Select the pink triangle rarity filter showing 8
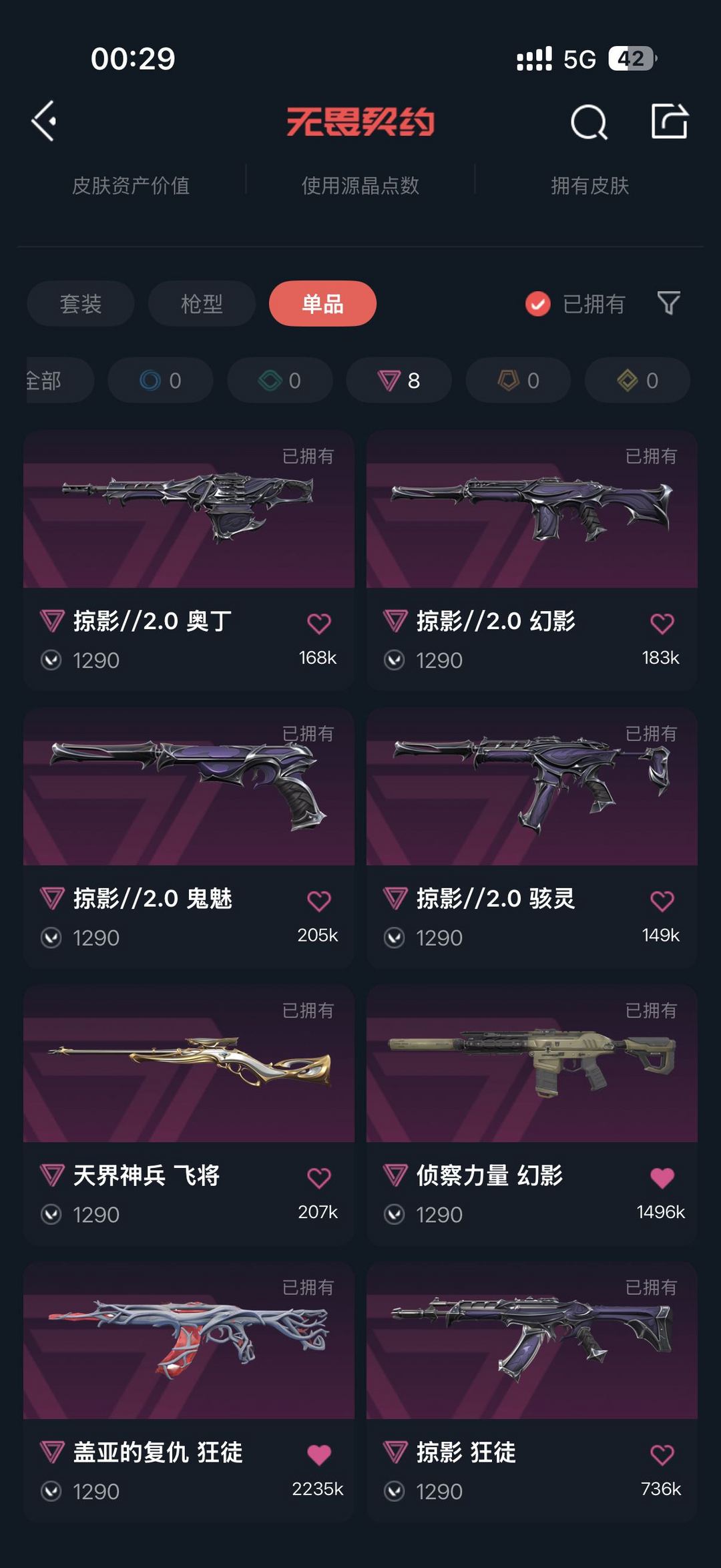 [x=399, y=380]
